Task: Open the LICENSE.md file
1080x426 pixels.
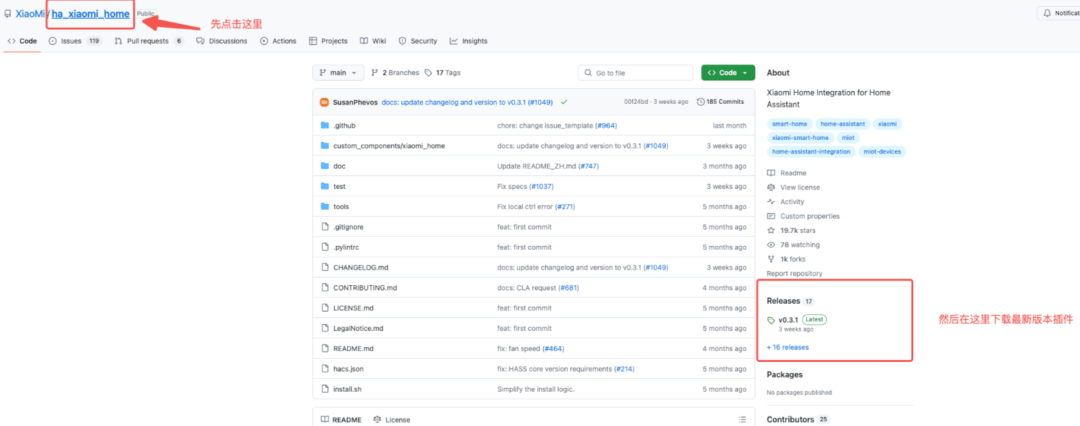Action: pyautogui.click(x=353, y=307)
